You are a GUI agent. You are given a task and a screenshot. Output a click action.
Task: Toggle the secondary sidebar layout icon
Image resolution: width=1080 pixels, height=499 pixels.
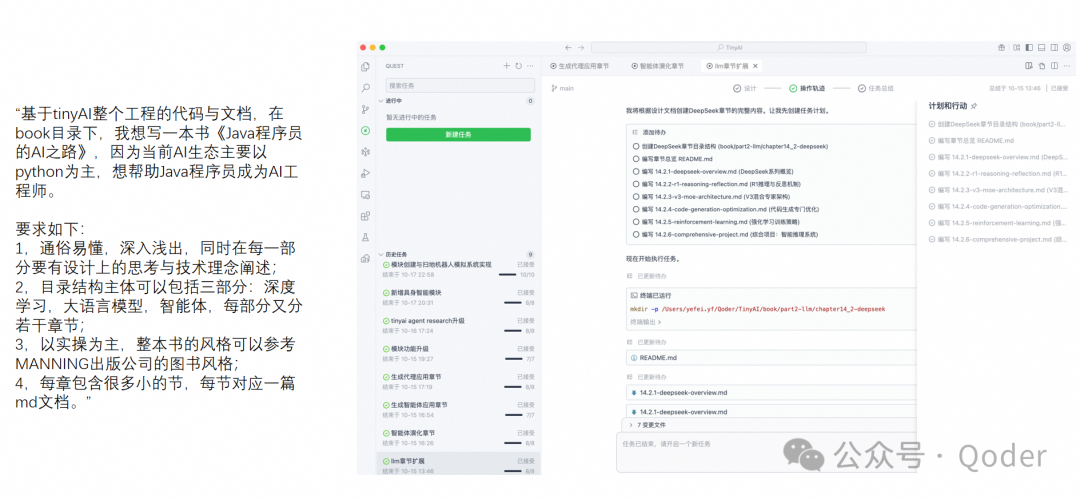pos(1054,48)
